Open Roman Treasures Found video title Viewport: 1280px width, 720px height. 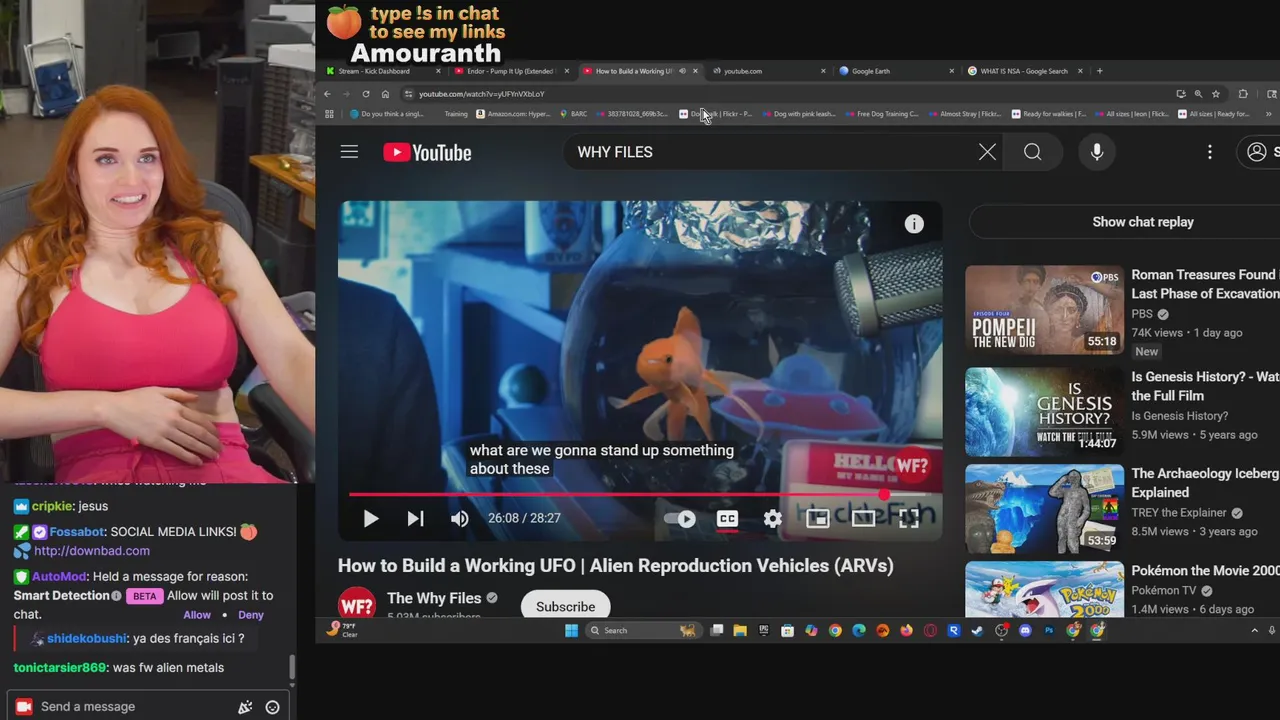coord(1205,284)
